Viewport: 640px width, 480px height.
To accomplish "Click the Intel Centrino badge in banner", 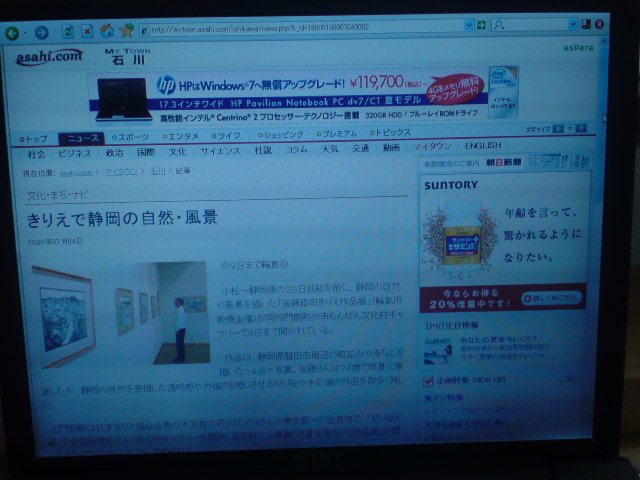I will click(x=504, y=92).
